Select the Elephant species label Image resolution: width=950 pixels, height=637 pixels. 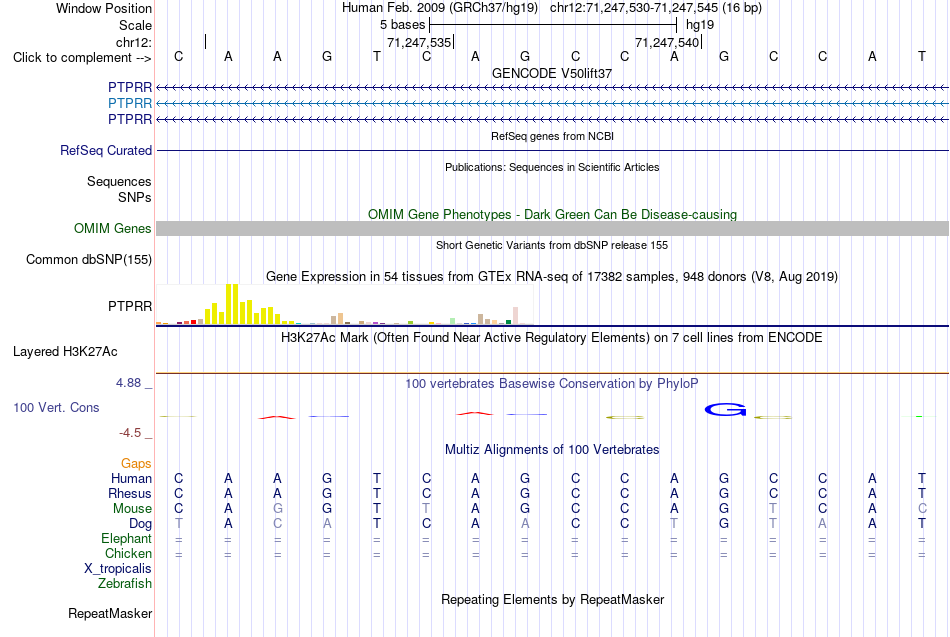click(126, 538)
